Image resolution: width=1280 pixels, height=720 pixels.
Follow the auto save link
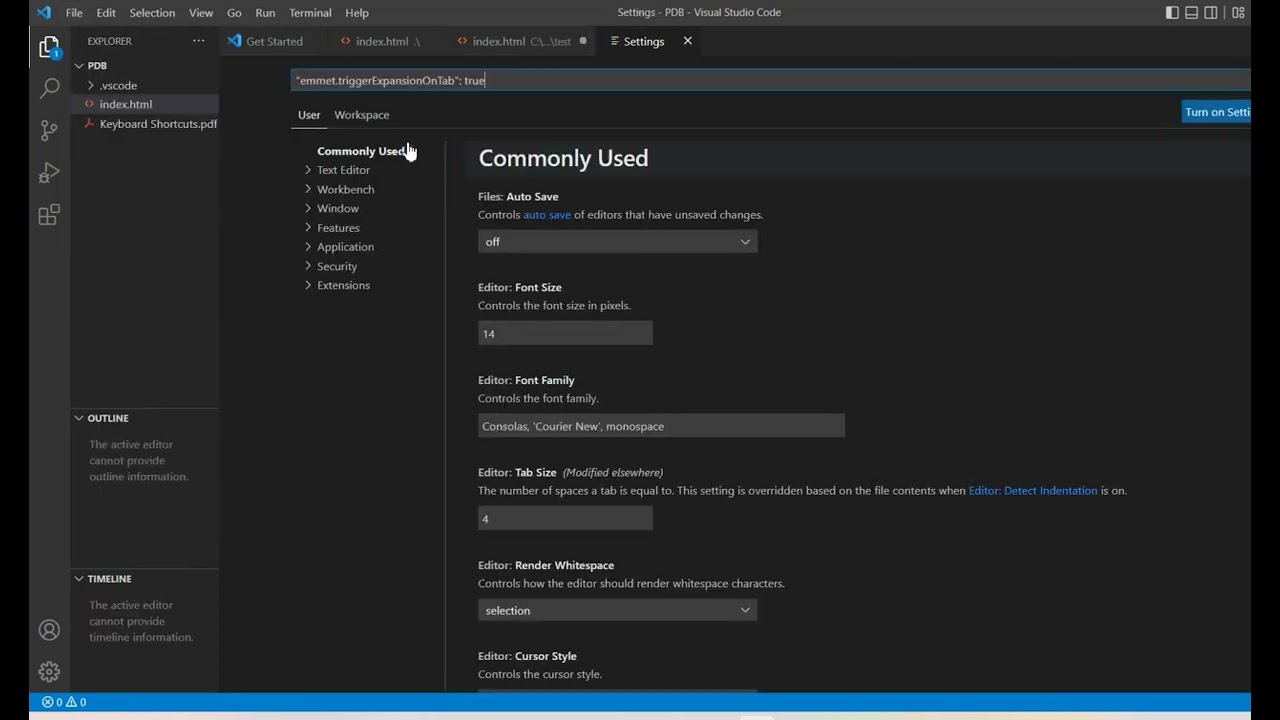[547, 215]
